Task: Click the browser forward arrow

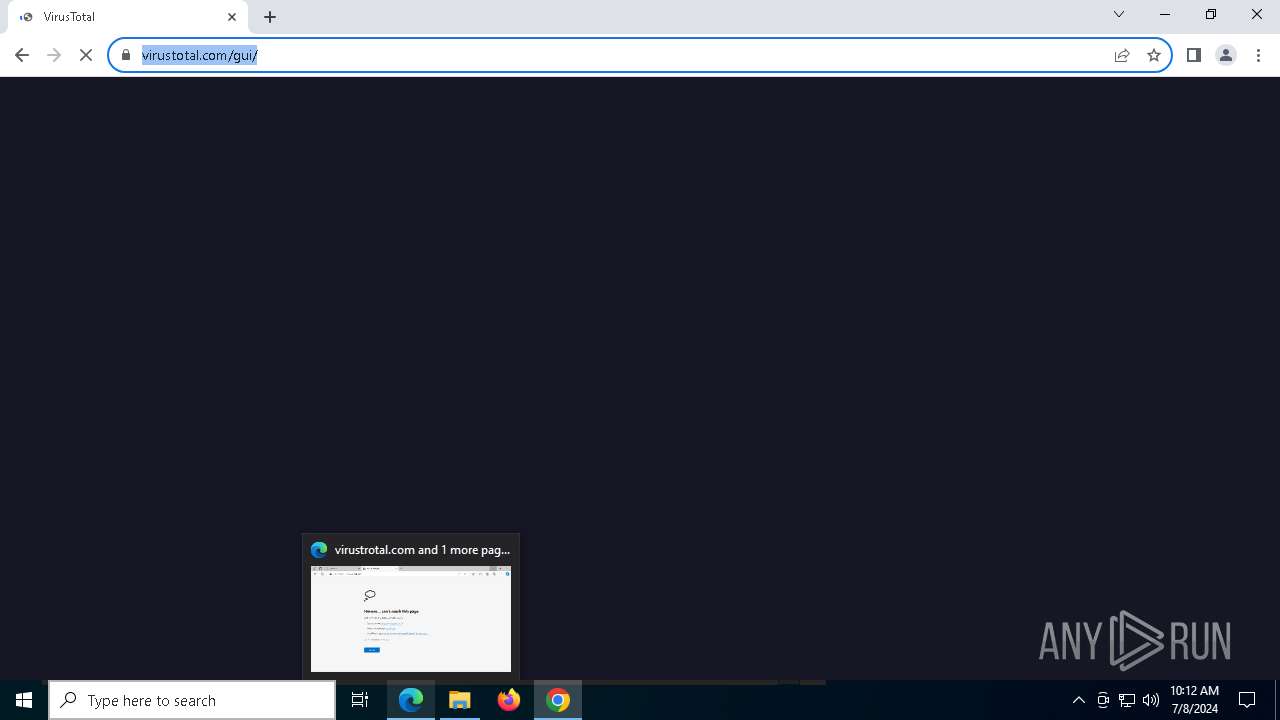Action: tap(54, 55)
